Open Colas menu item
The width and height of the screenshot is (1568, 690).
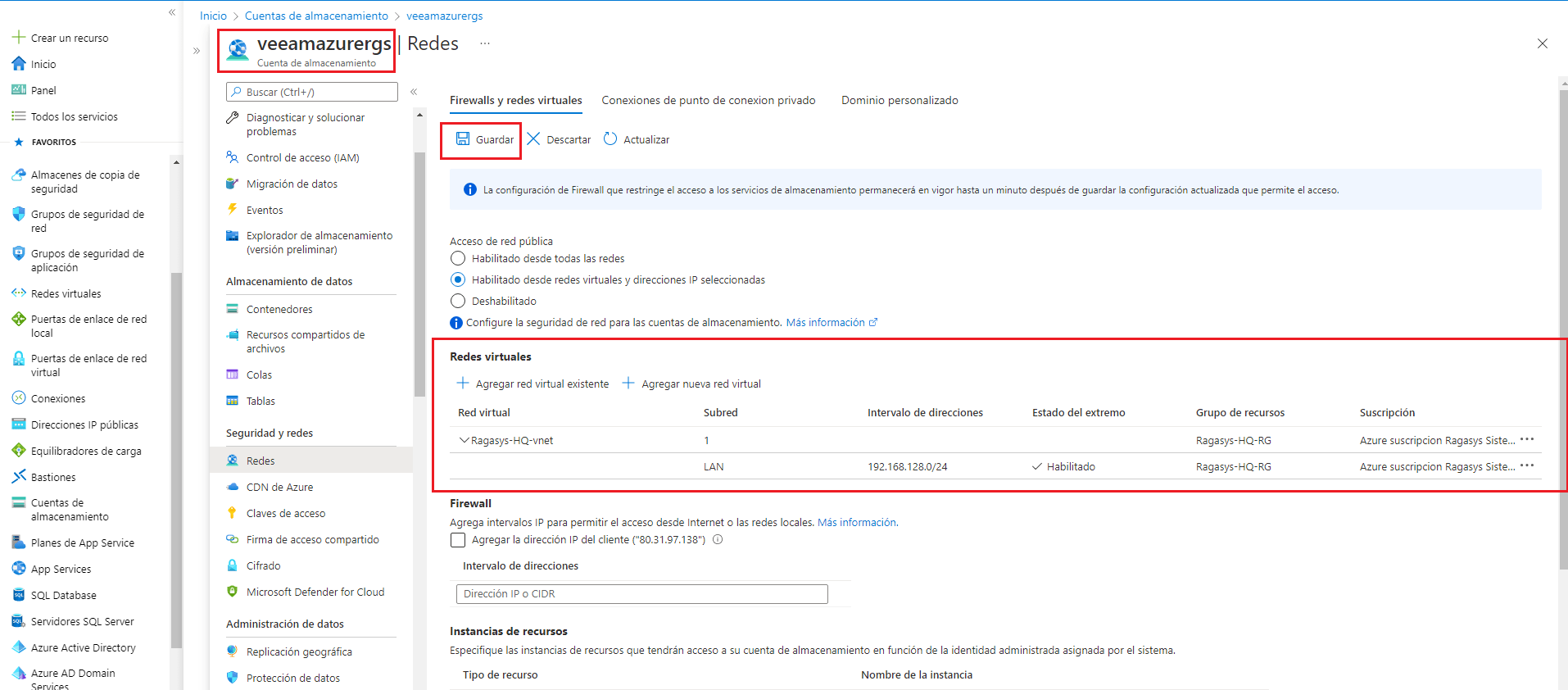[259, 375]
